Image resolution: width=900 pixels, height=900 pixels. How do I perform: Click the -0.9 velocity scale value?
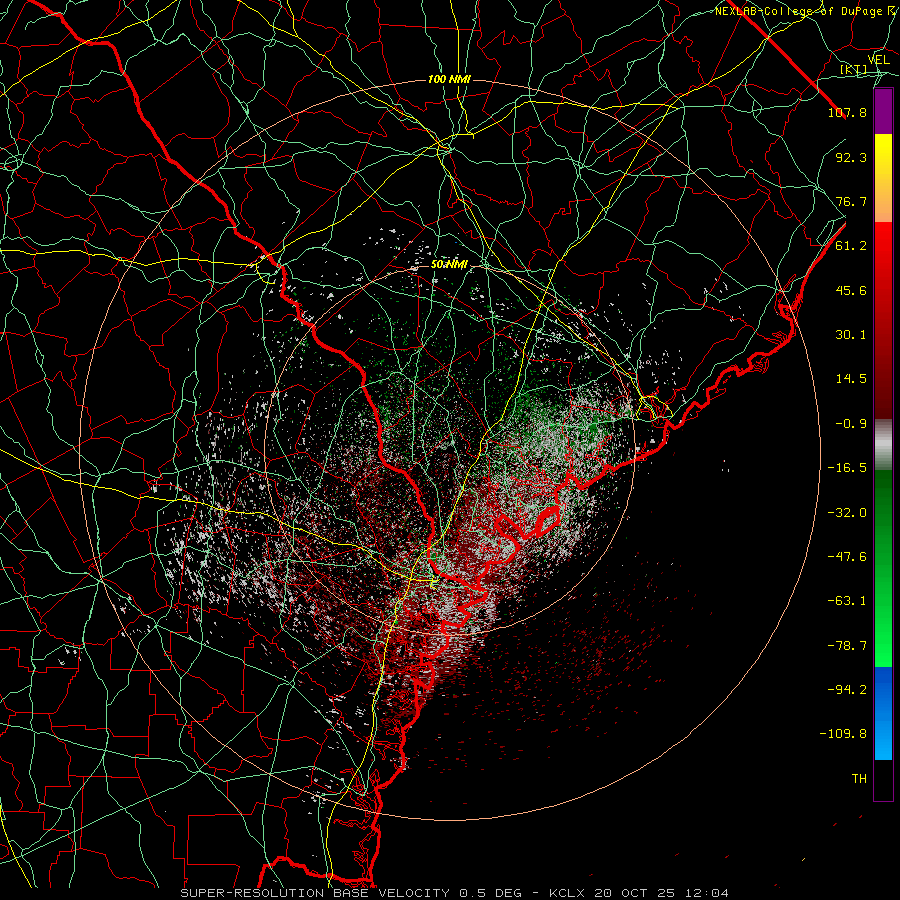[x=851, y=424]
